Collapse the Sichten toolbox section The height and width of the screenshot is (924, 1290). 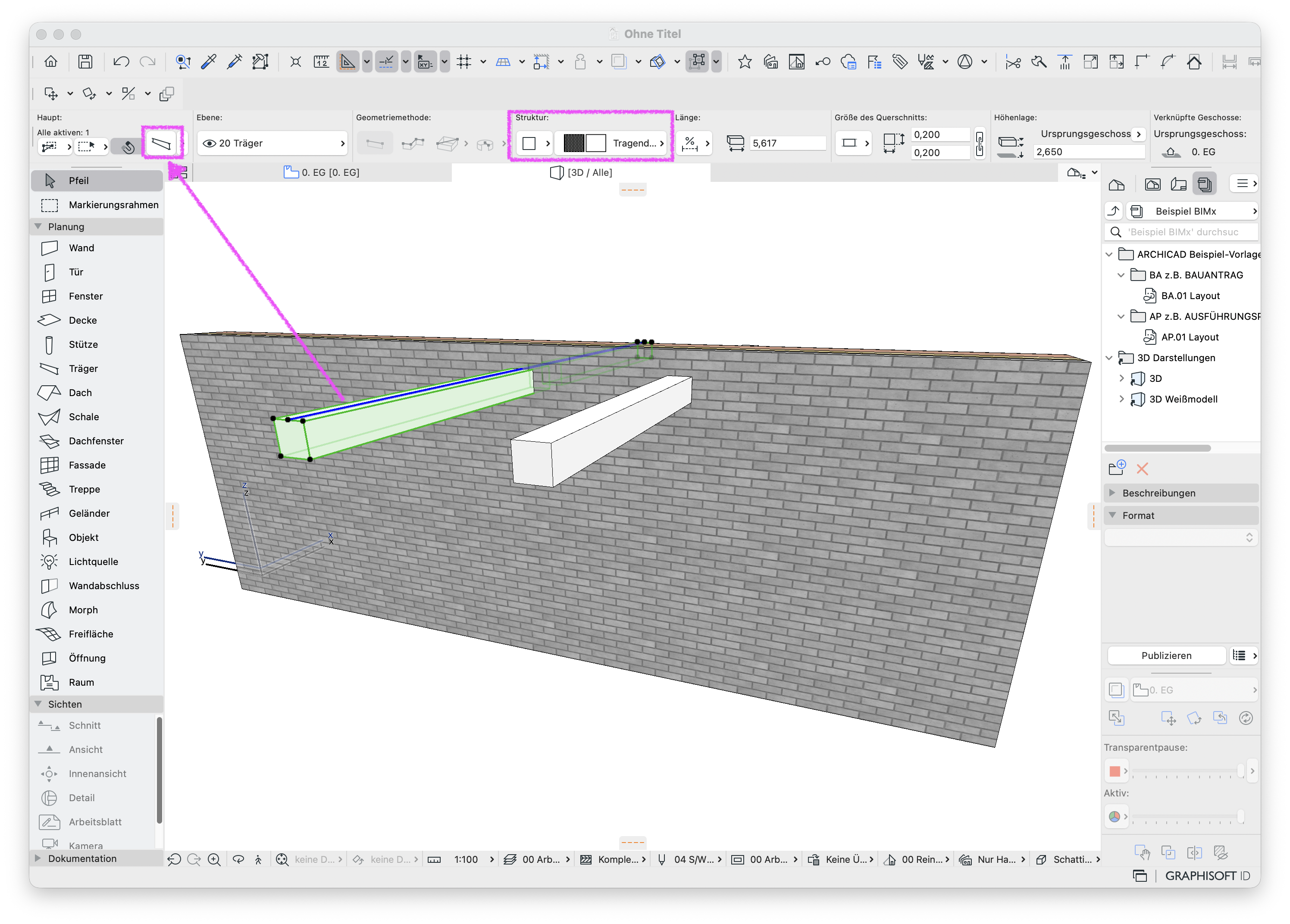click(38, 704)
